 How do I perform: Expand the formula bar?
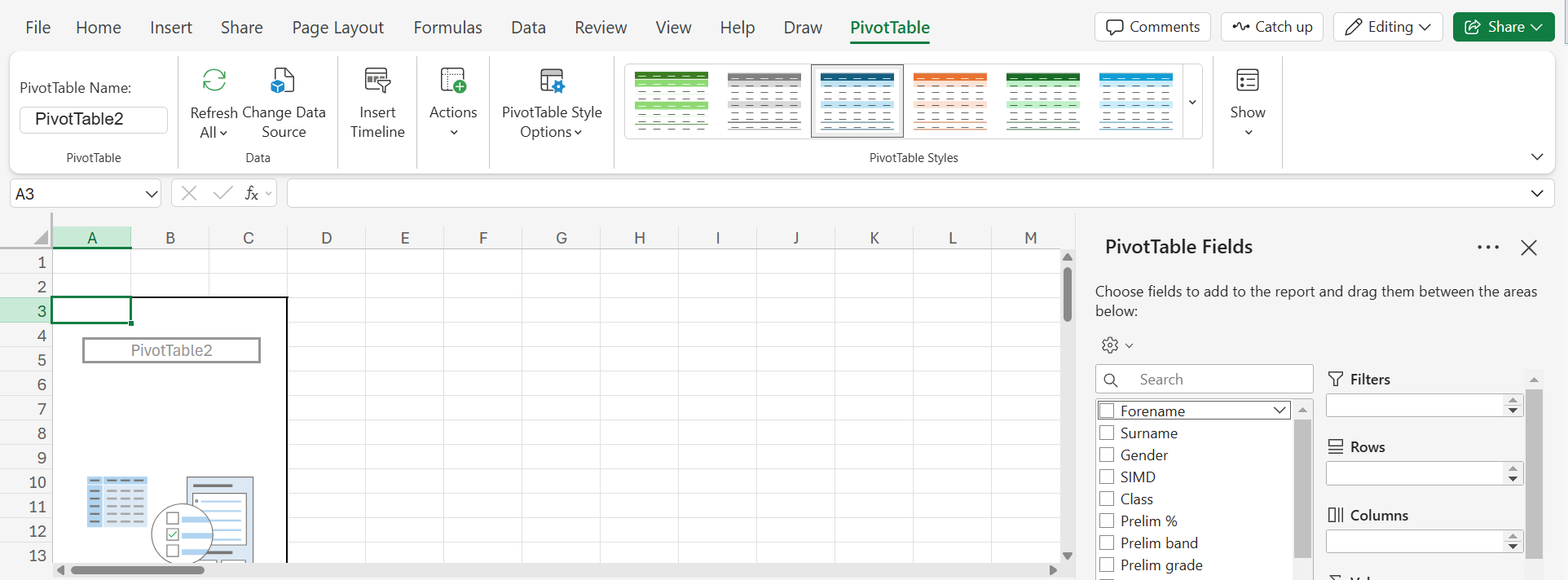pyautogui.click(x=1537, y=193)
